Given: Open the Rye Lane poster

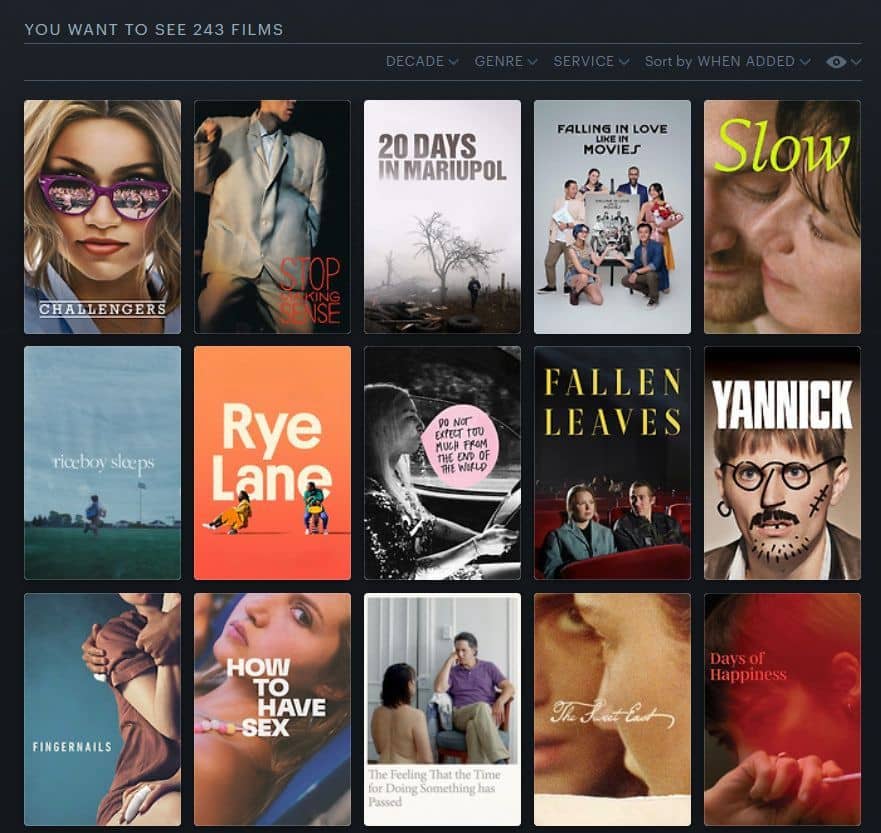Looking at the screenshot, I should click(x=273, y=463).
